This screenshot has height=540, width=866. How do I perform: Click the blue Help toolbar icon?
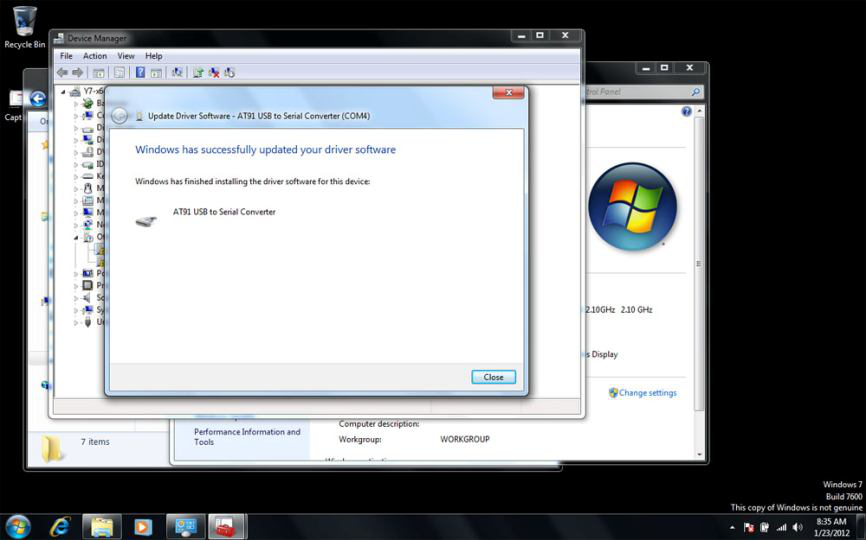pyautogui.click(x=140, y=72)
